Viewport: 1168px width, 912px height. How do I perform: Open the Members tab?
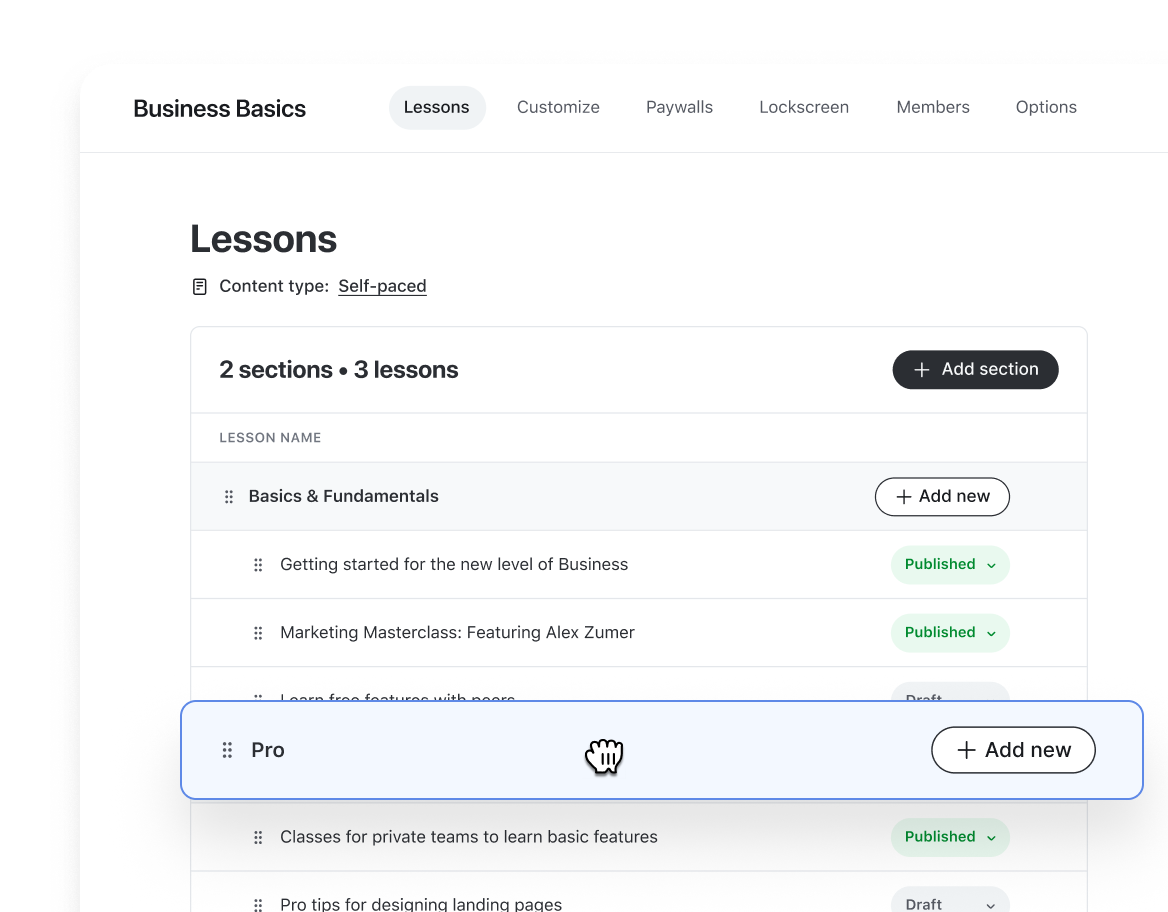point(932,107)
